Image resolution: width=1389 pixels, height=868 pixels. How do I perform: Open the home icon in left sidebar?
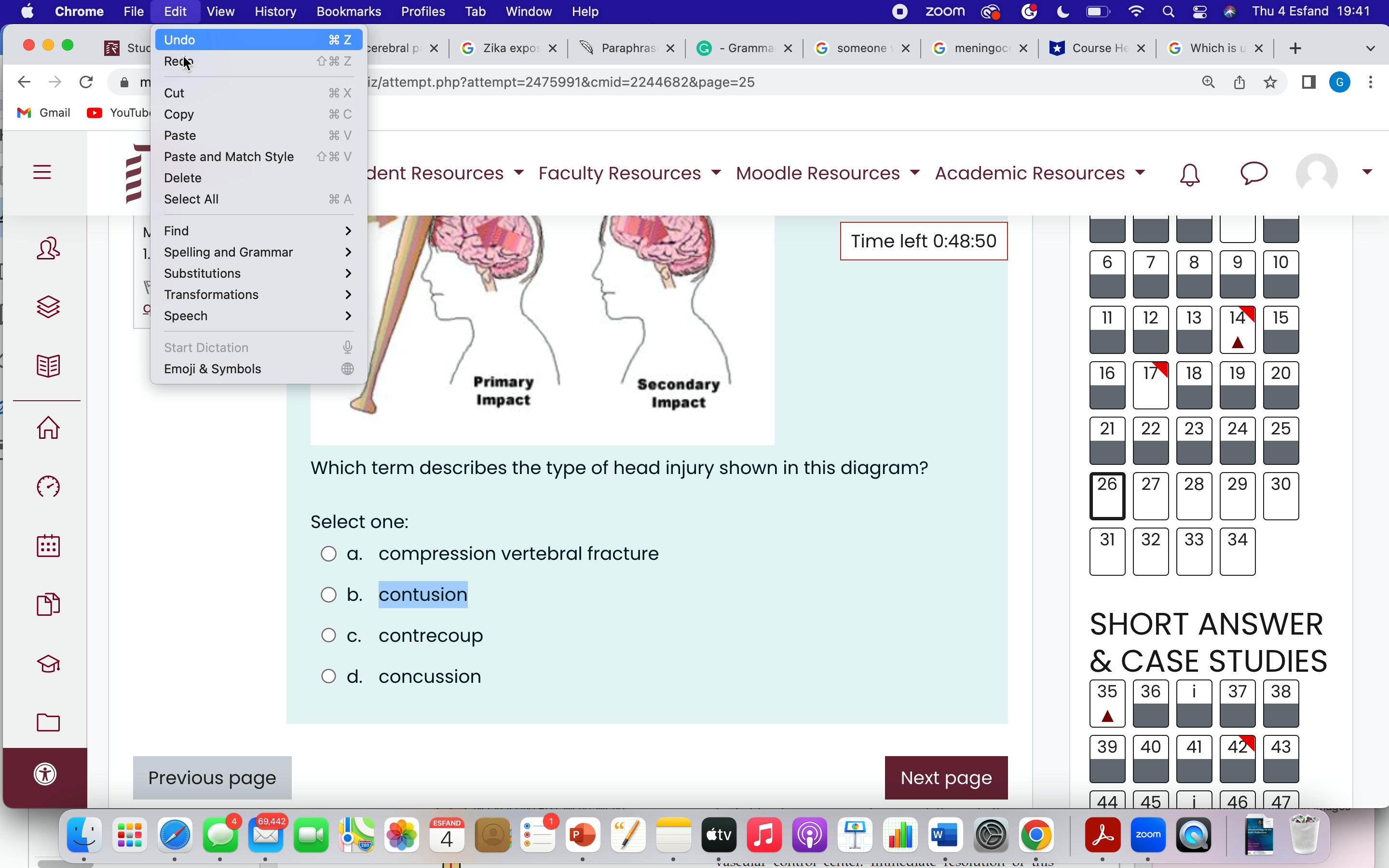coord(48,428)
